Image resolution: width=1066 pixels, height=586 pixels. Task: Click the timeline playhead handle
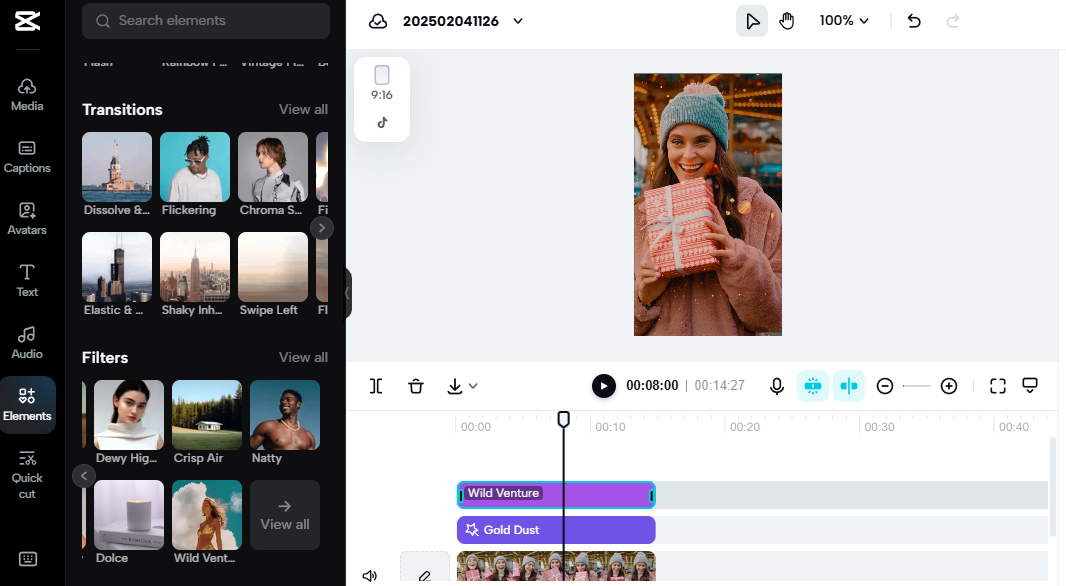tap(564, 419)
